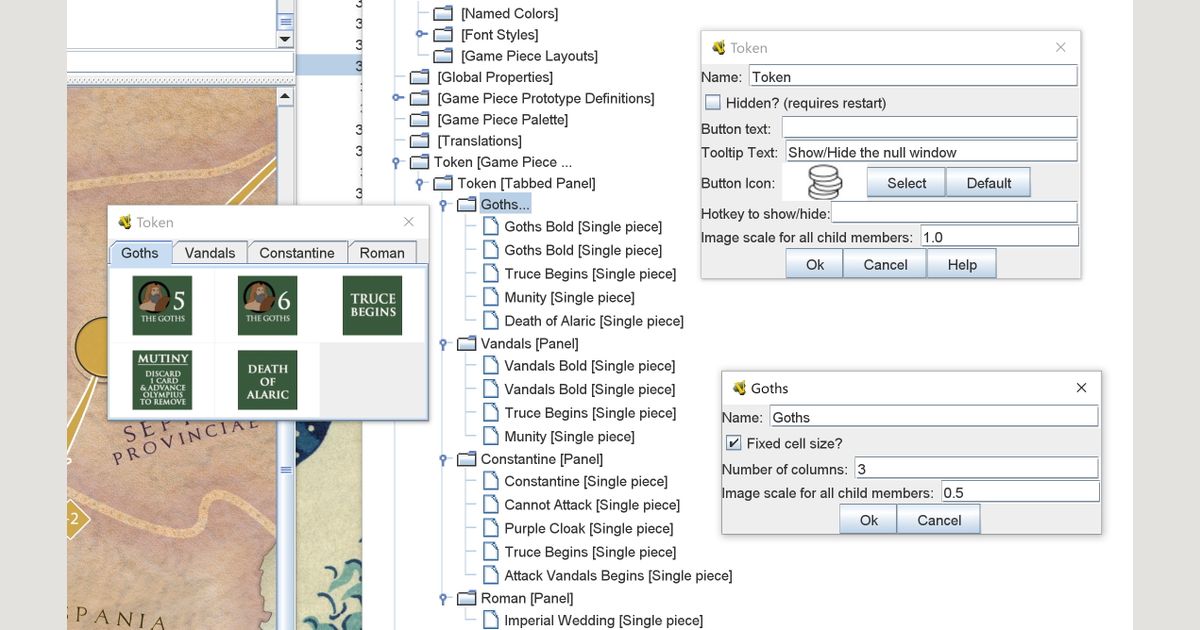
Task: Expand the Vandals Panel tree node
Action: 441,343
